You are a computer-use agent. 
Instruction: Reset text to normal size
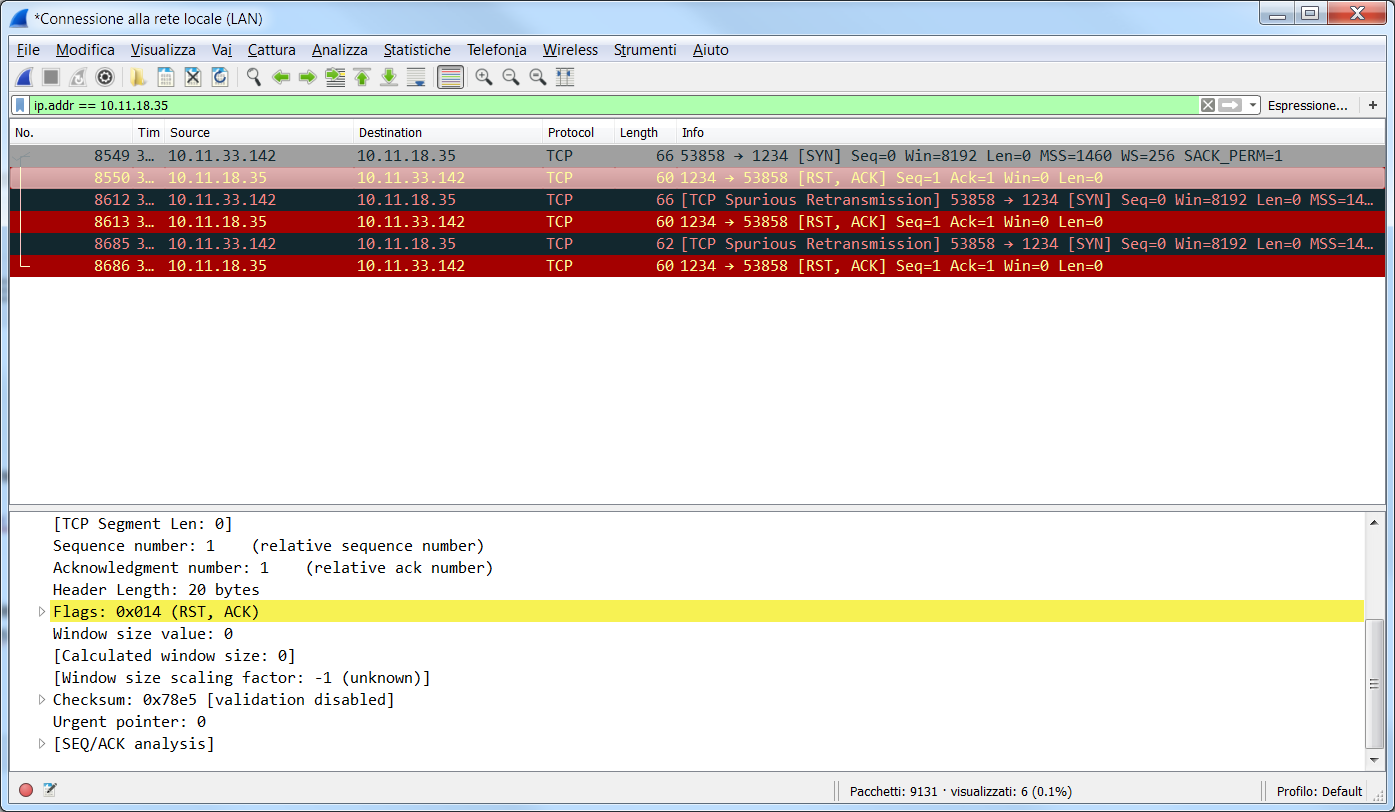538,77
